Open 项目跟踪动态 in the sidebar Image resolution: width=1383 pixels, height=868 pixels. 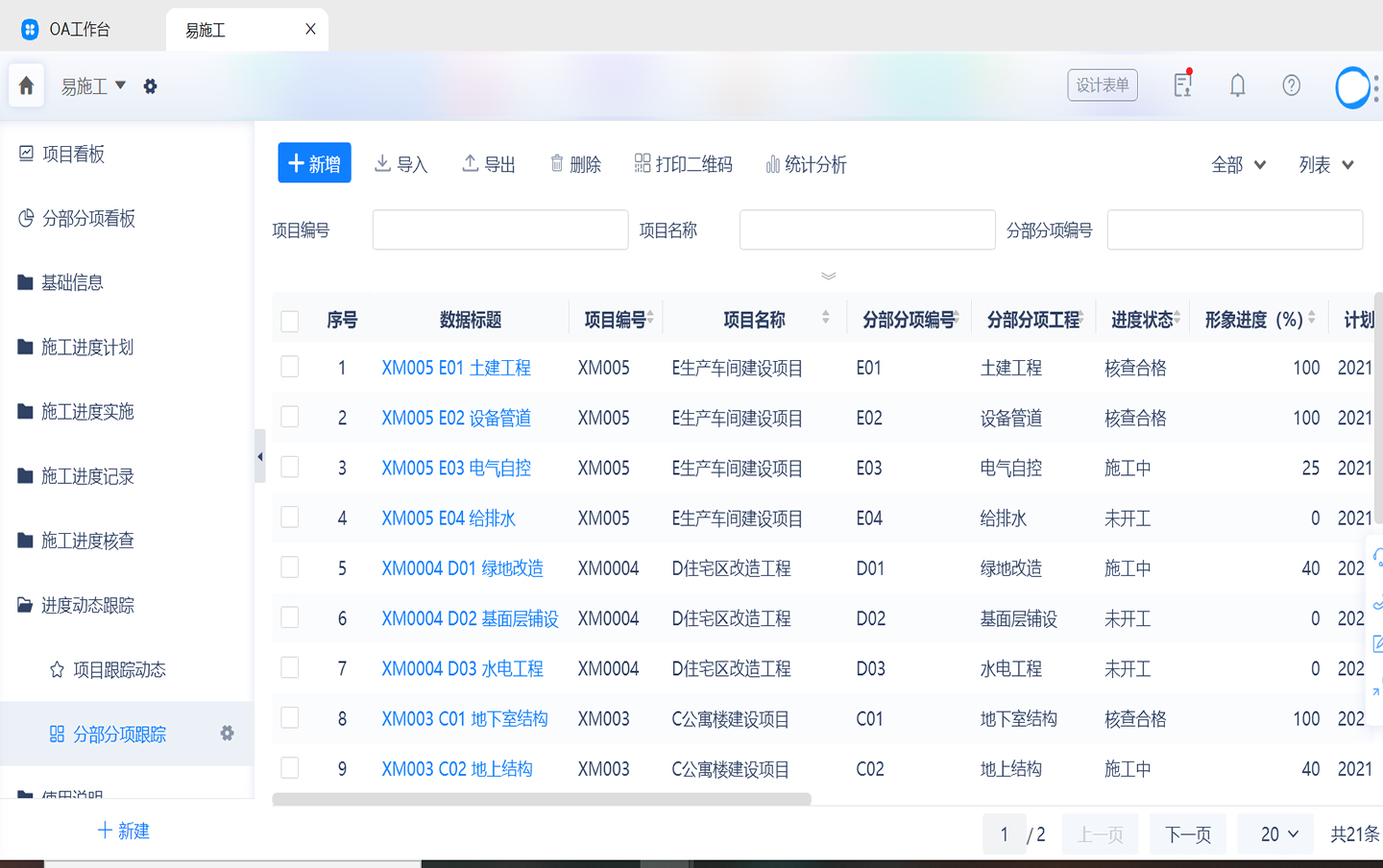(x=108, y=669)
